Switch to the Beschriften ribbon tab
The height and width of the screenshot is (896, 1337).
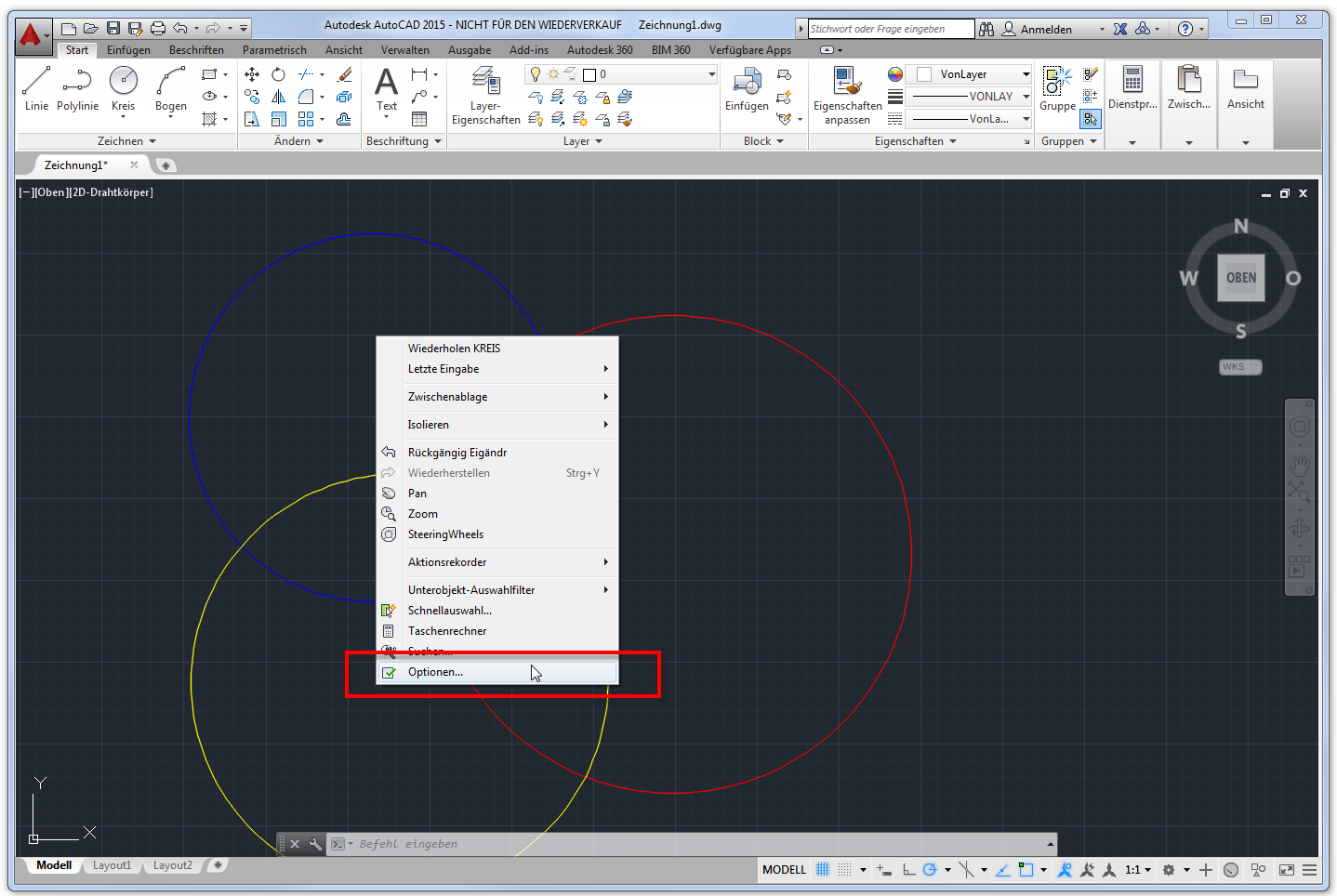pyautogui.click(x=196, y=50)
